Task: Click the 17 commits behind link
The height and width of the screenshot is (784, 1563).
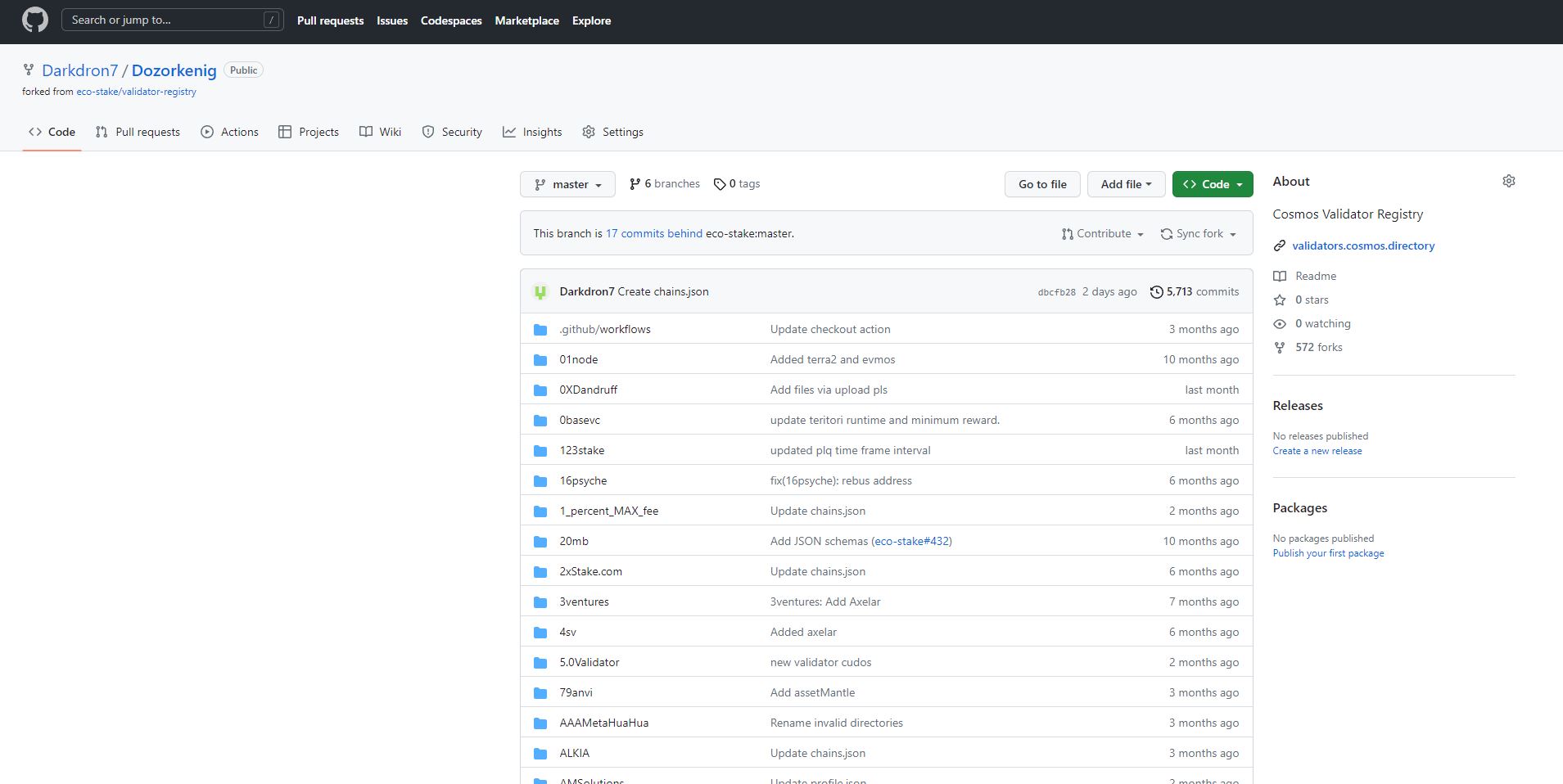Action: (x=653, y=233)
